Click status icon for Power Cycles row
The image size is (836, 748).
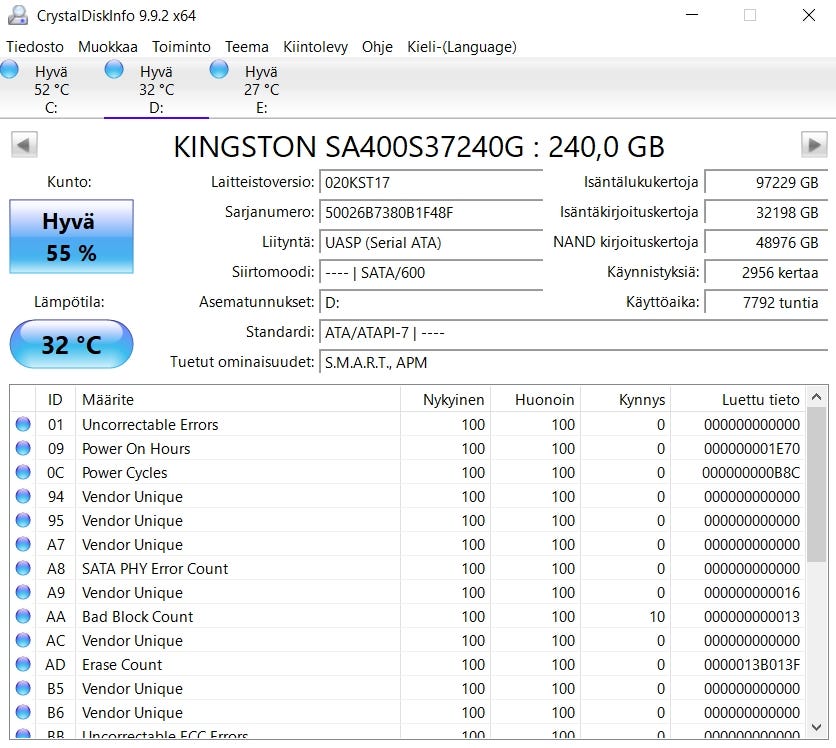[23, 472]
